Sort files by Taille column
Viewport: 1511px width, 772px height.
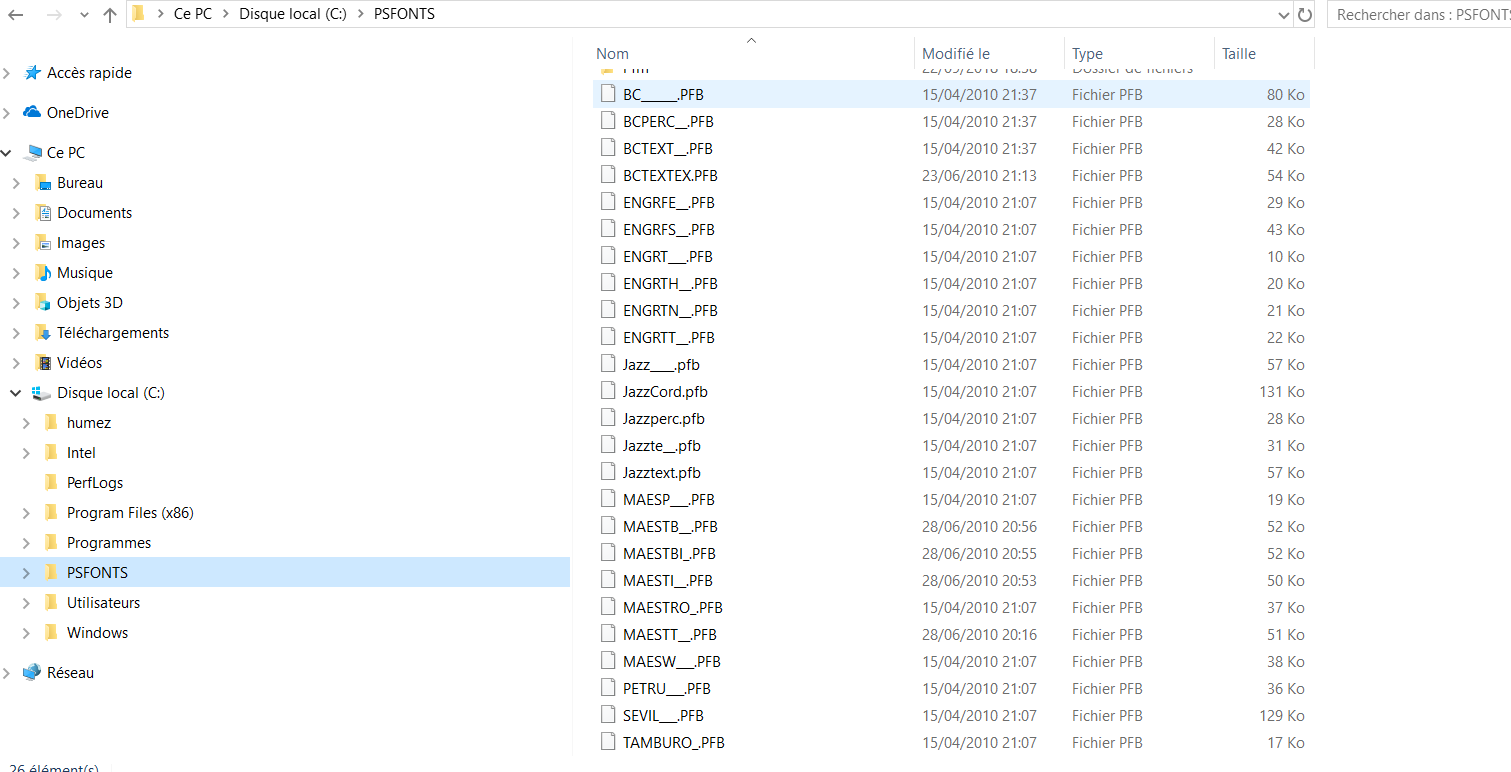1238,54
